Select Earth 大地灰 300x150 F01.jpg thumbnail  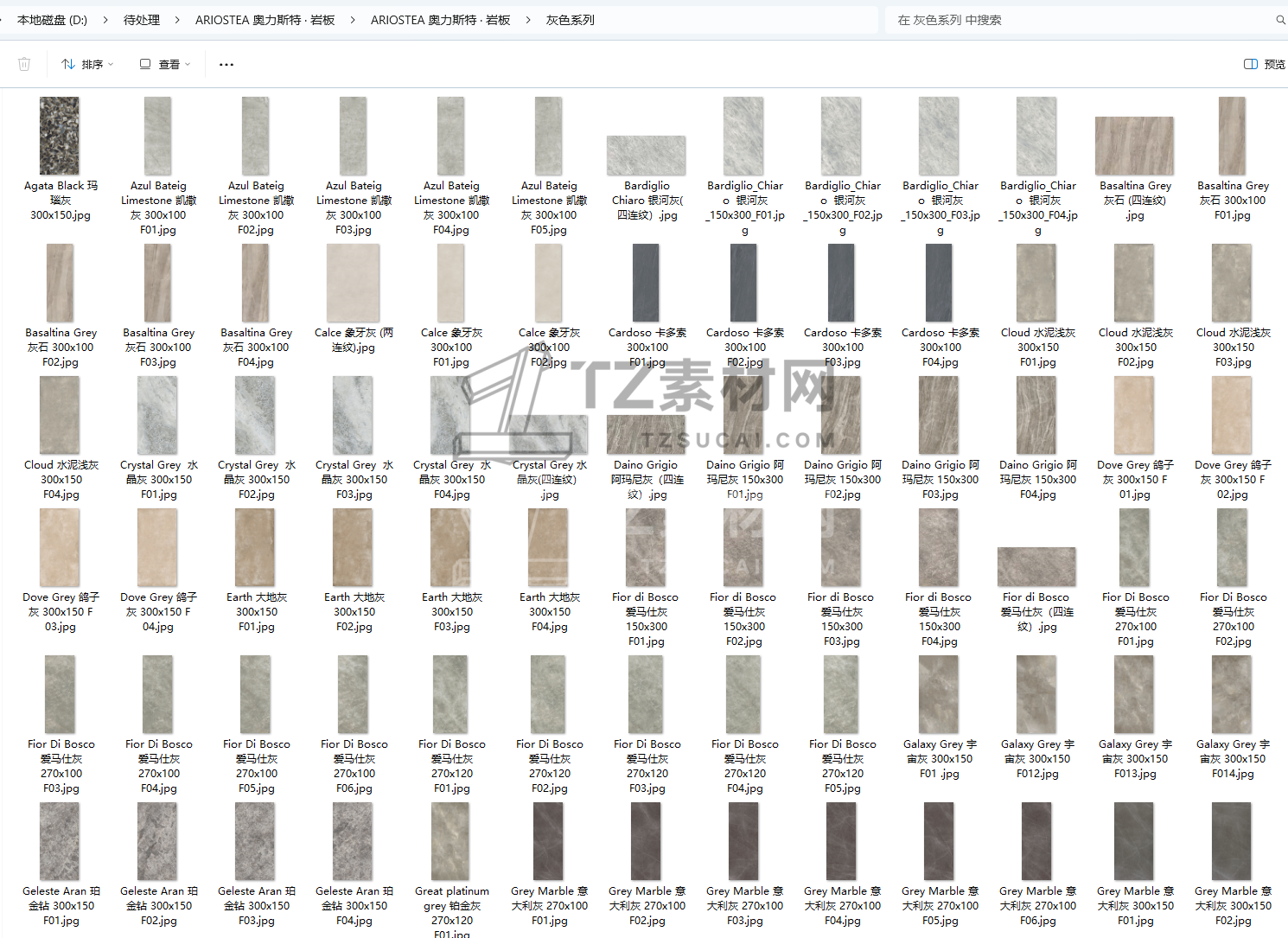(x=255, y=547)
